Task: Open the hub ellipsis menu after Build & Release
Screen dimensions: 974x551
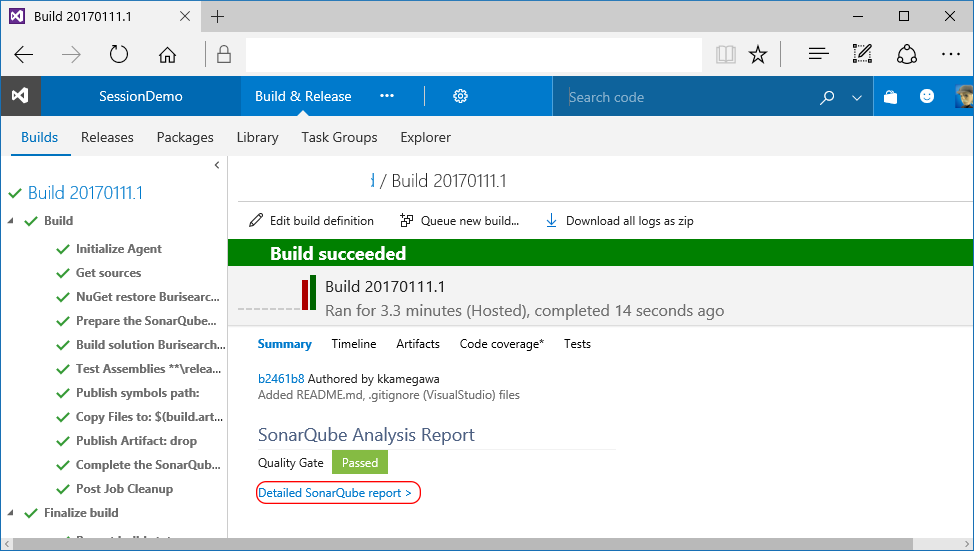Action: coord(387,96)
